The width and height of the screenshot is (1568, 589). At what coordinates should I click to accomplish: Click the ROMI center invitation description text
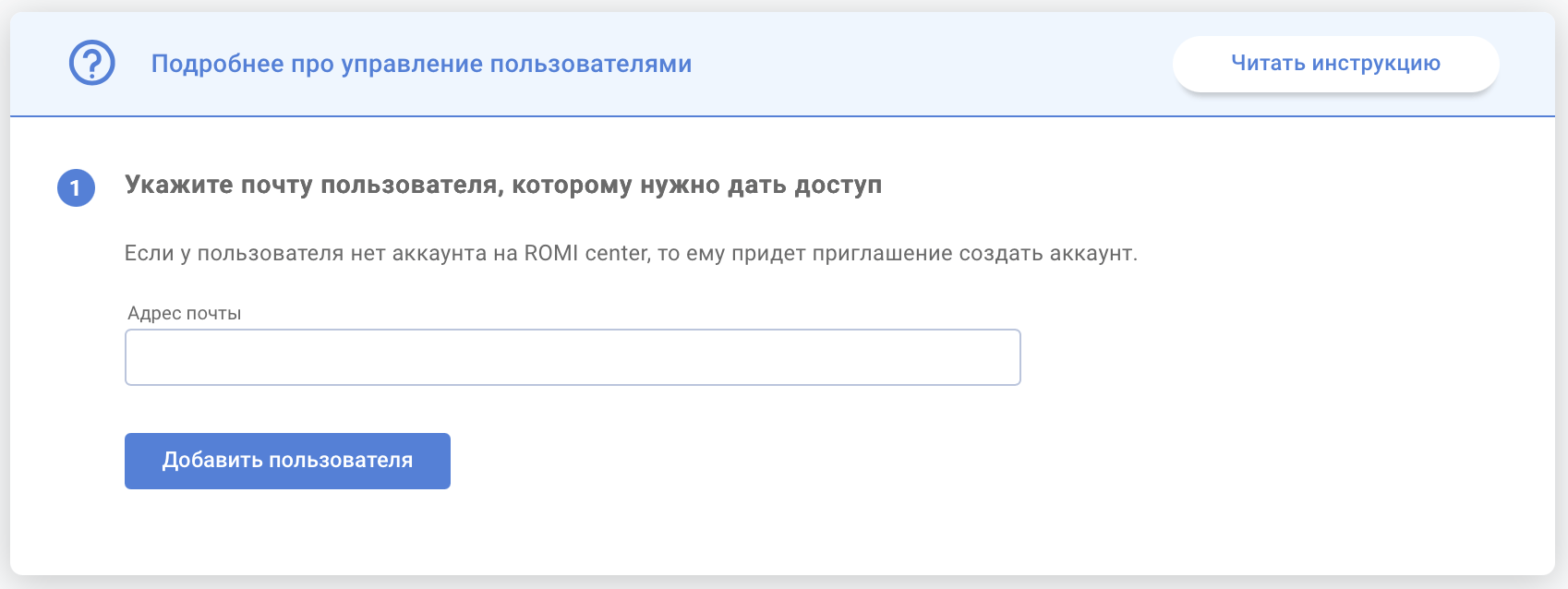(631, 253)
